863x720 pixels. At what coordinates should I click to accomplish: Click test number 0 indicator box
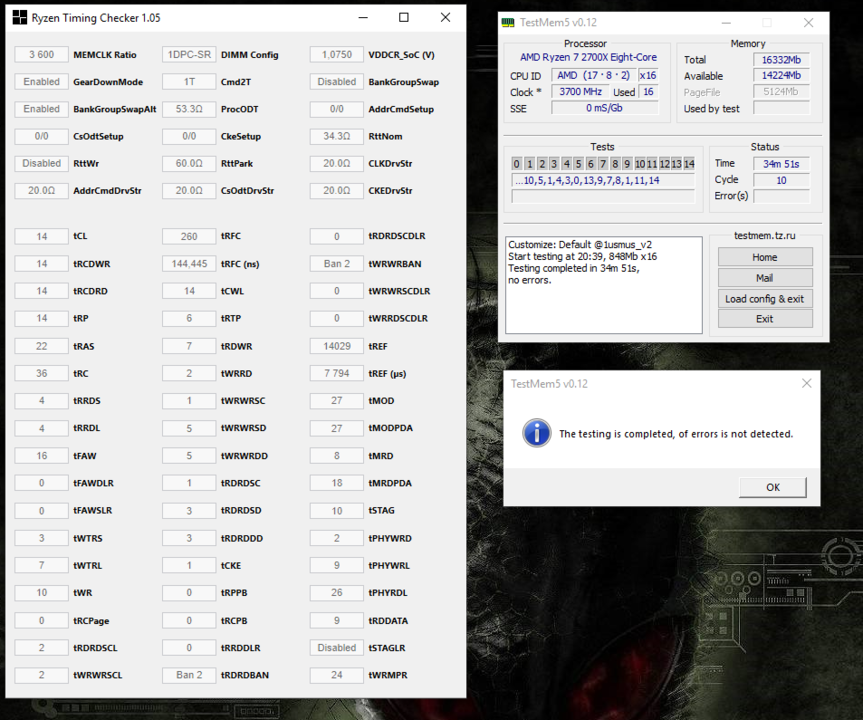(516, 163)
